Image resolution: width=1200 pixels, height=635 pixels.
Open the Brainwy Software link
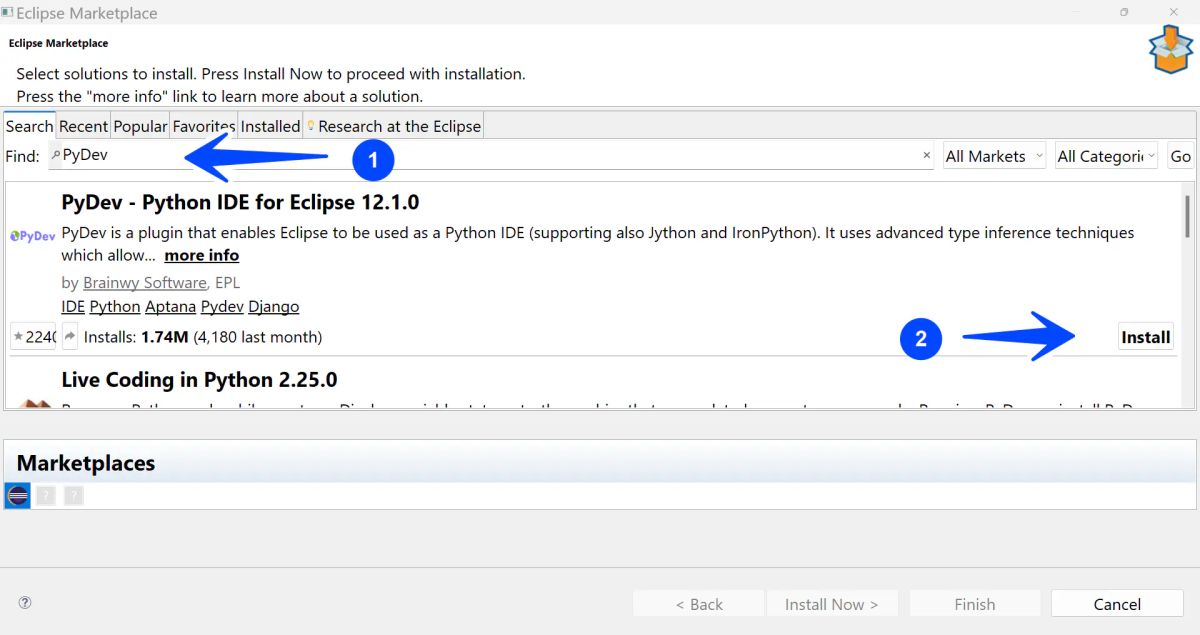[x=145, y=283]
